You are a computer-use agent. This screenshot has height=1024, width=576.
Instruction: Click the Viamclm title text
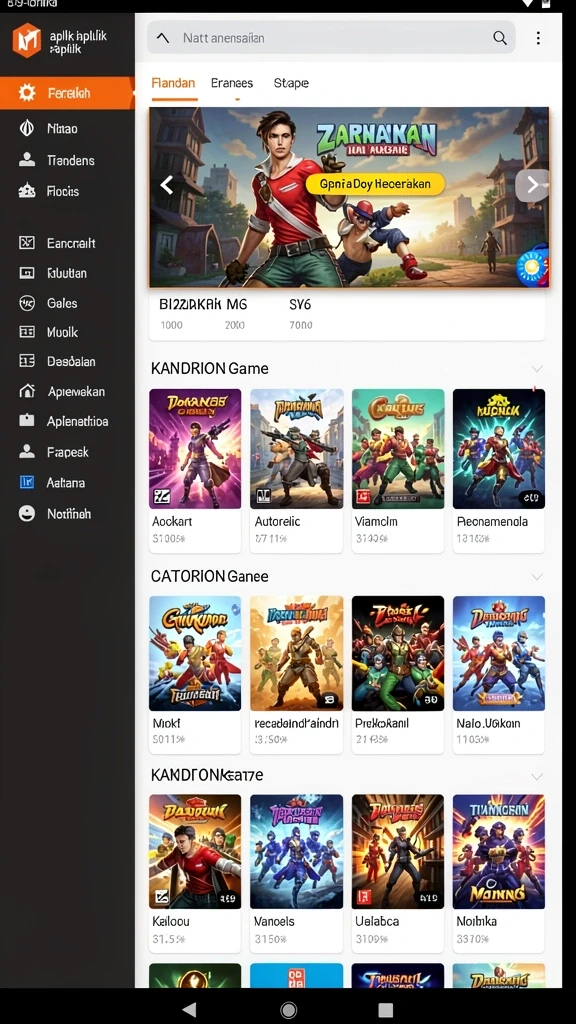click(x=376, y=521)
